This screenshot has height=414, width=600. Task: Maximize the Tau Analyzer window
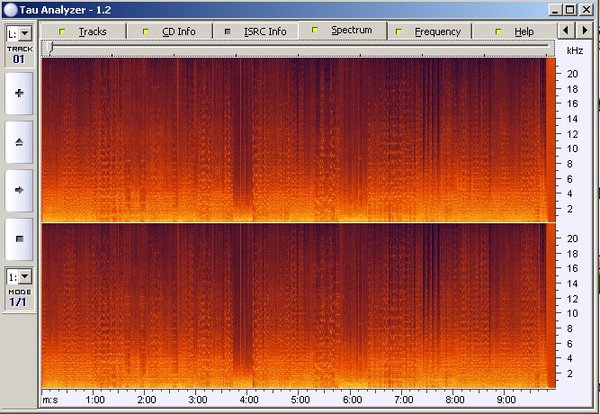coord(570,10)
